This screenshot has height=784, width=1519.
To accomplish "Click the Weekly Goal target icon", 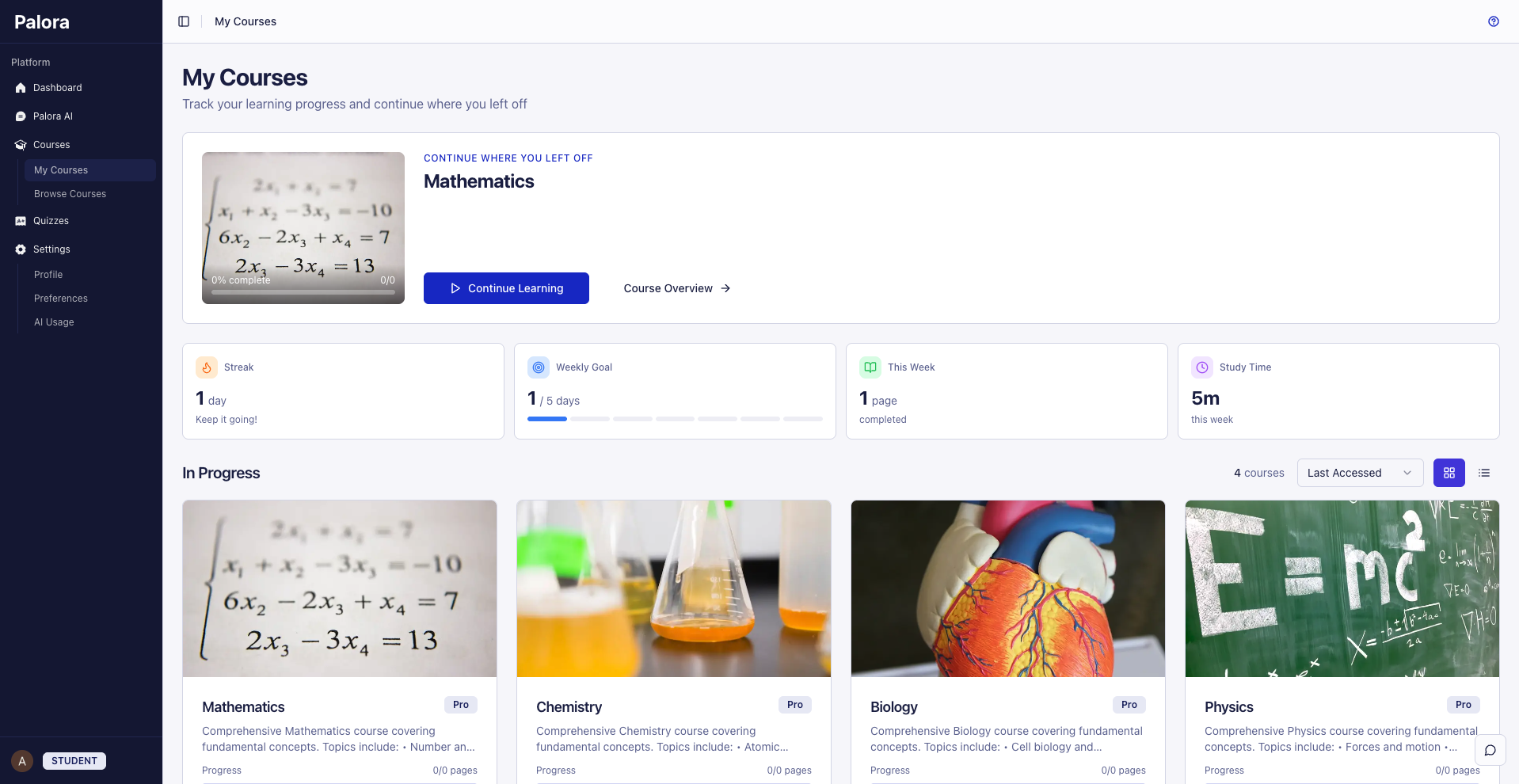I will tap(539, 367).
